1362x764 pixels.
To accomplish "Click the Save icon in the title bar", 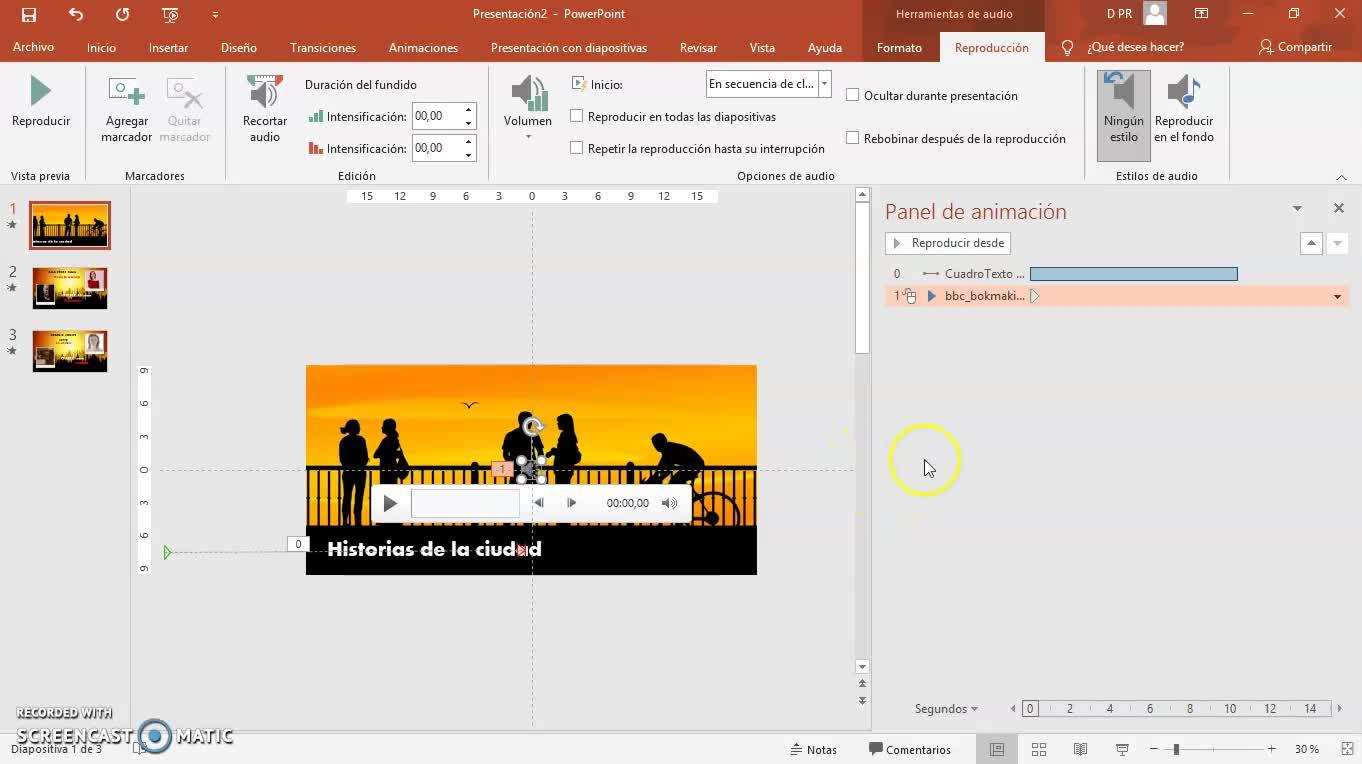I will (x=29, y=14).
